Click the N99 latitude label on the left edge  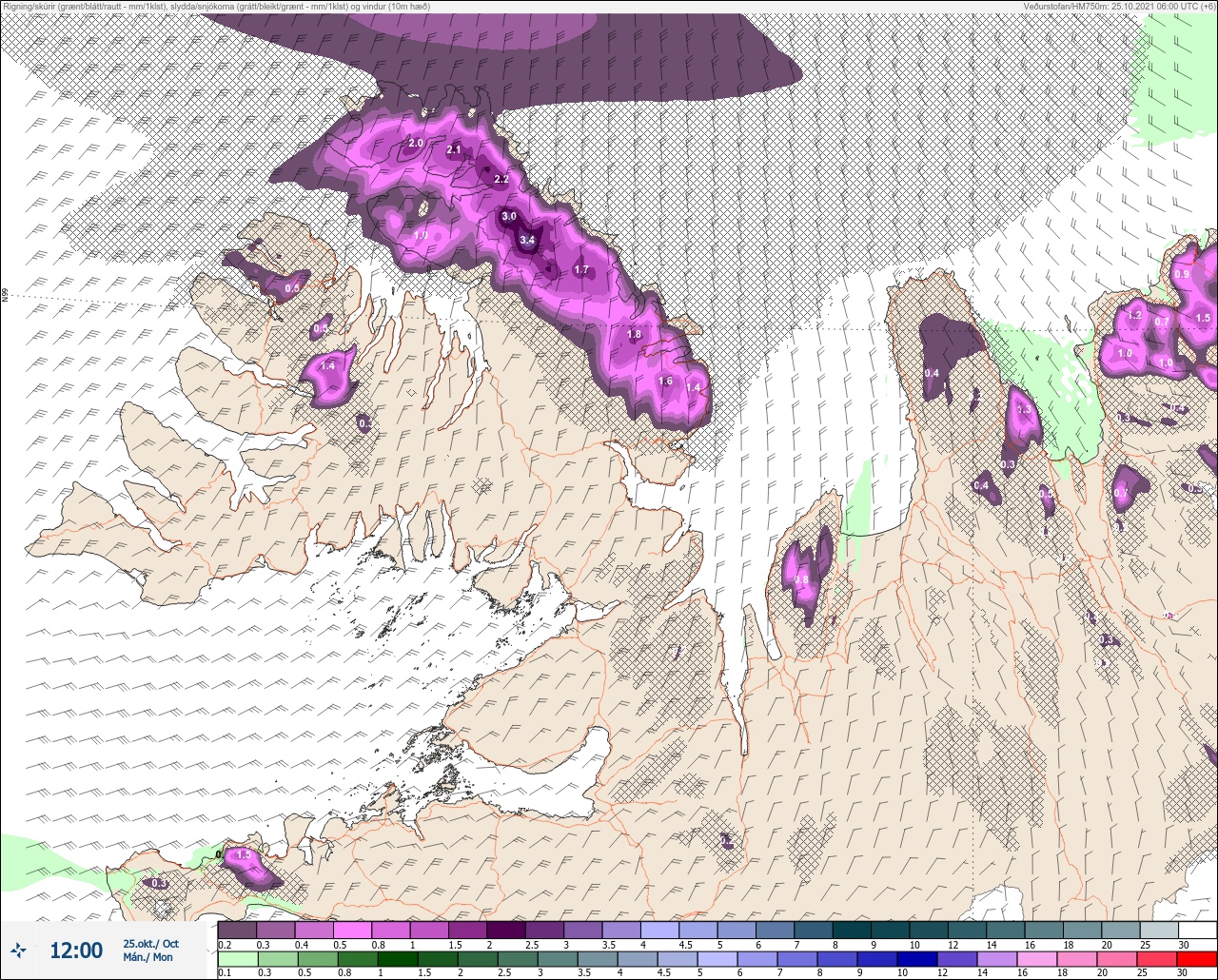pos(5,296)
